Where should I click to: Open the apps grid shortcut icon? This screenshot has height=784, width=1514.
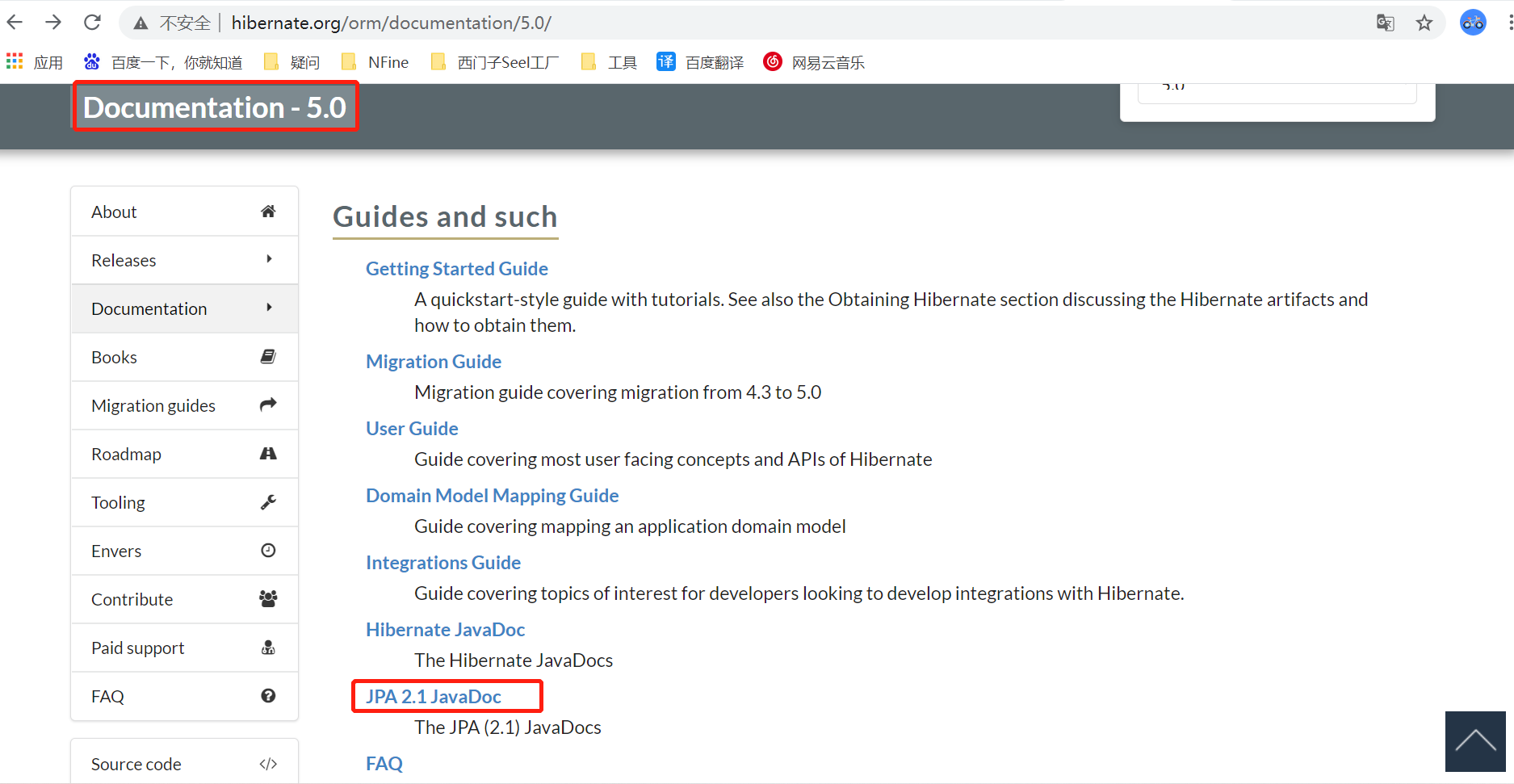click(x=15, y=61)
